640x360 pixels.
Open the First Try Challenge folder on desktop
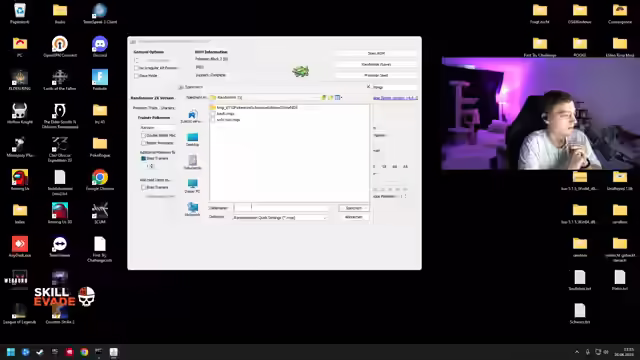[540, 46]
